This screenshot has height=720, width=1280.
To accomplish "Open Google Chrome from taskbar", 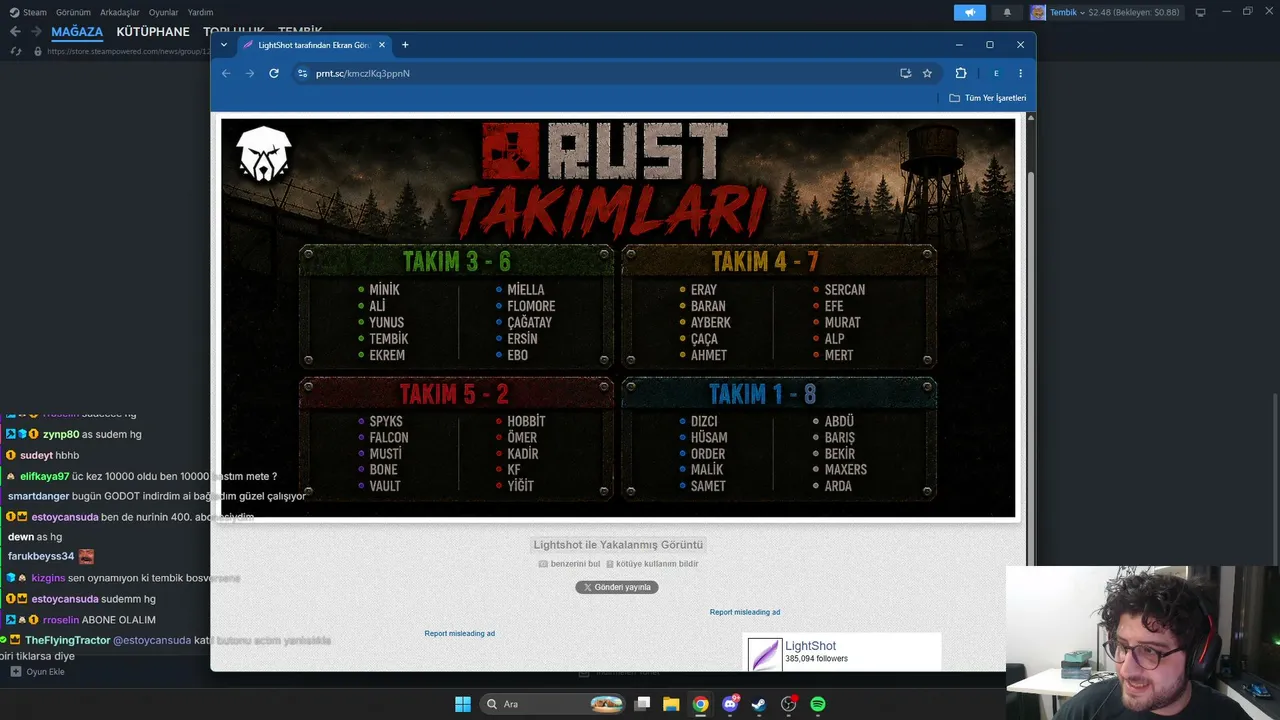I will coord(701,704).
